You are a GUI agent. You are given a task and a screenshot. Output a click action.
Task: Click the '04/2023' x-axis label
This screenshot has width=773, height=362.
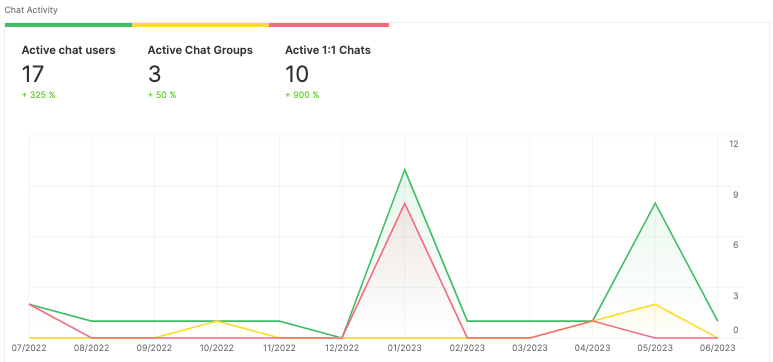point(593,348)
